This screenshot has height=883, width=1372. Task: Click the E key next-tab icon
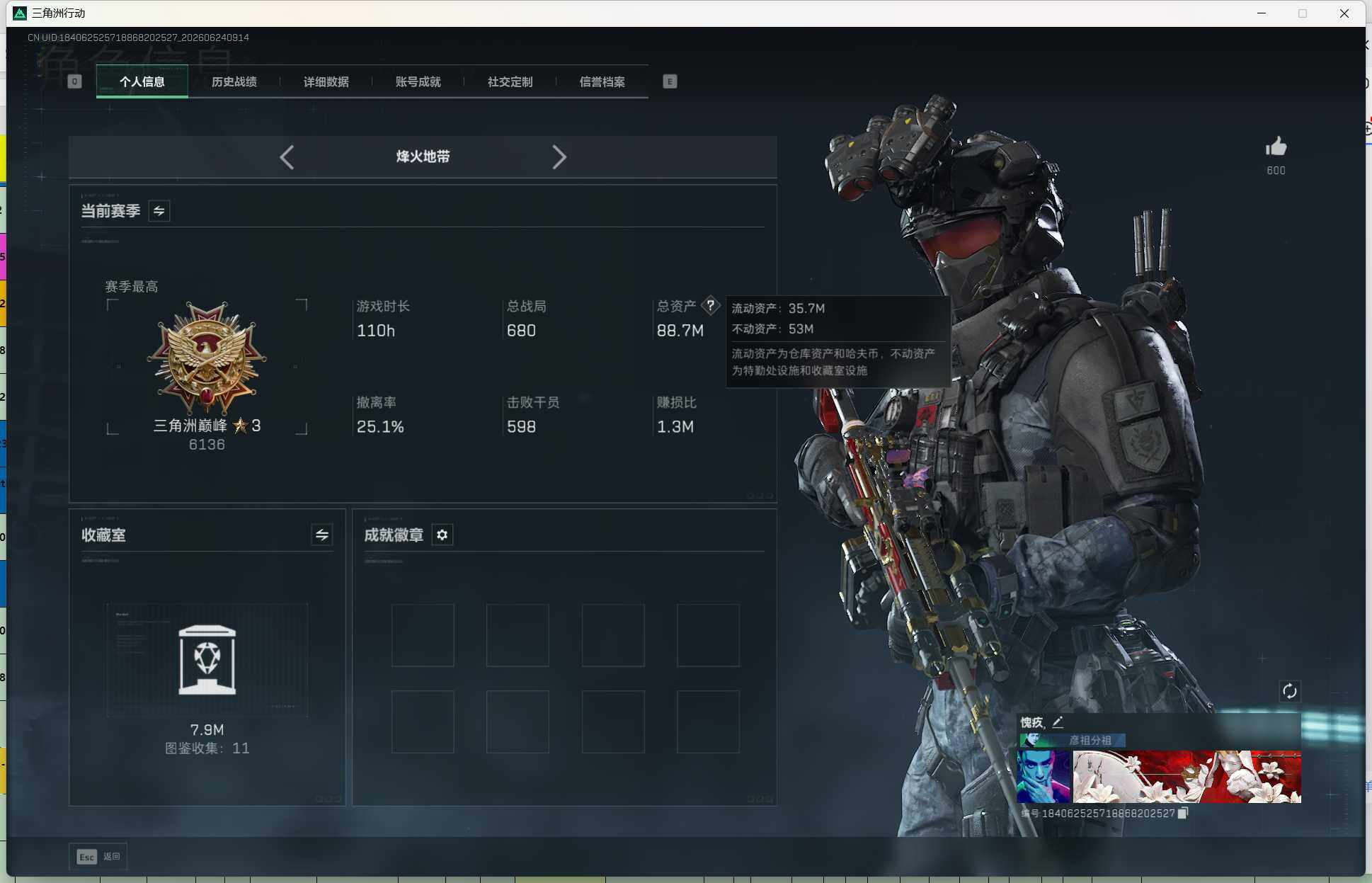(x=670, y=81)
